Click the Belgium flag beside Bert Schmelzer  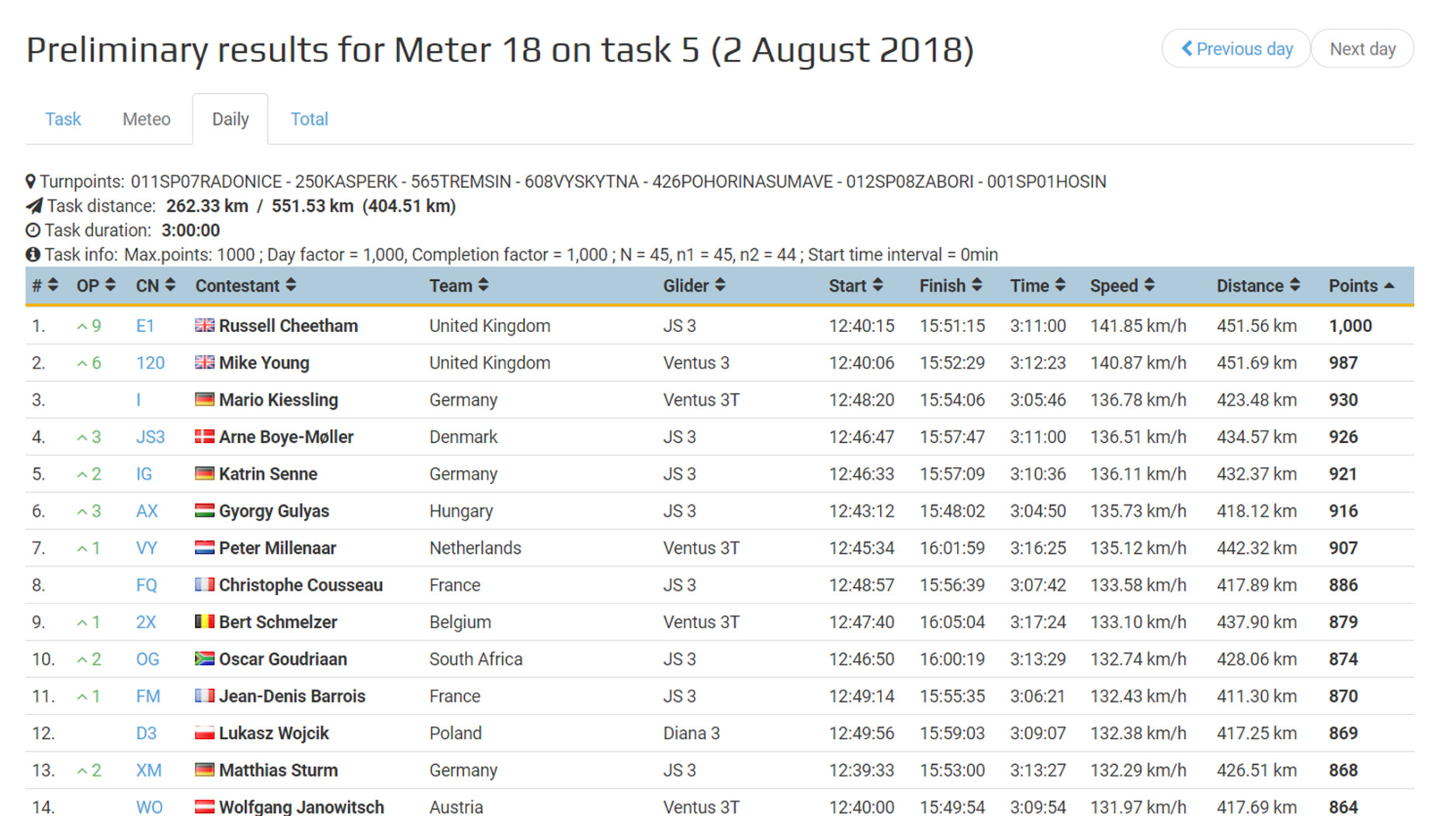[204, 622]
